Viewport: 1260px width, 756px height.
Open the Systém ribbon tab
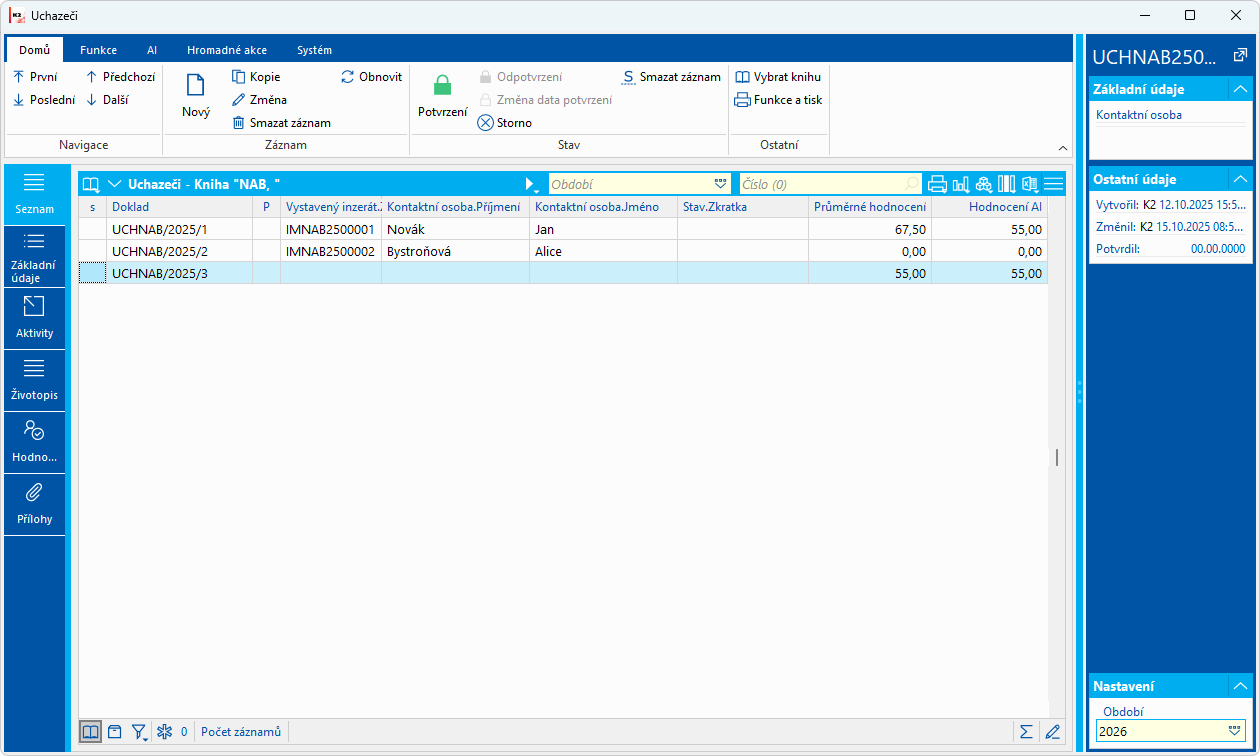pyautogui.click(x=314, y=50)
